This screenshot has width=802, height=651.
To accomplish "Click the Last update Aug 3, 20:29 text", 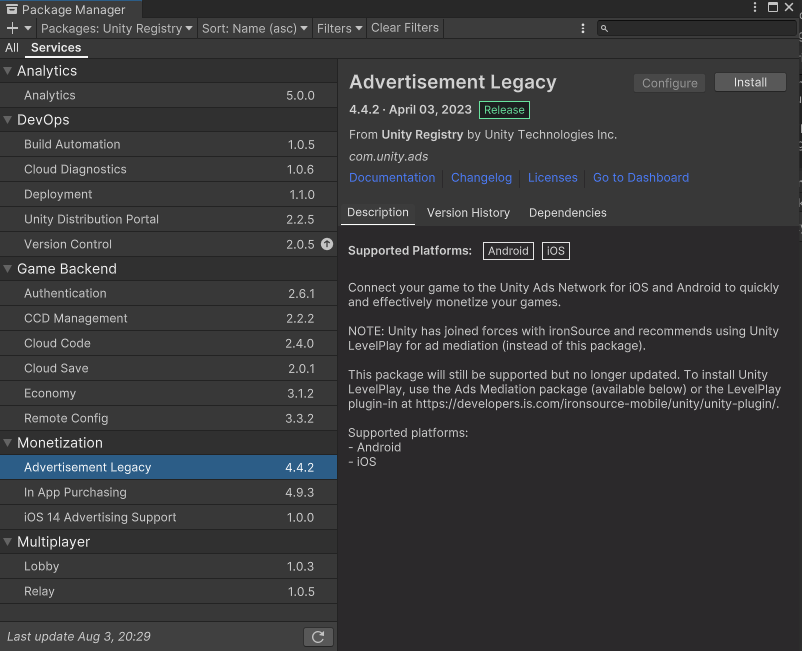I will (x=79, y=637).
